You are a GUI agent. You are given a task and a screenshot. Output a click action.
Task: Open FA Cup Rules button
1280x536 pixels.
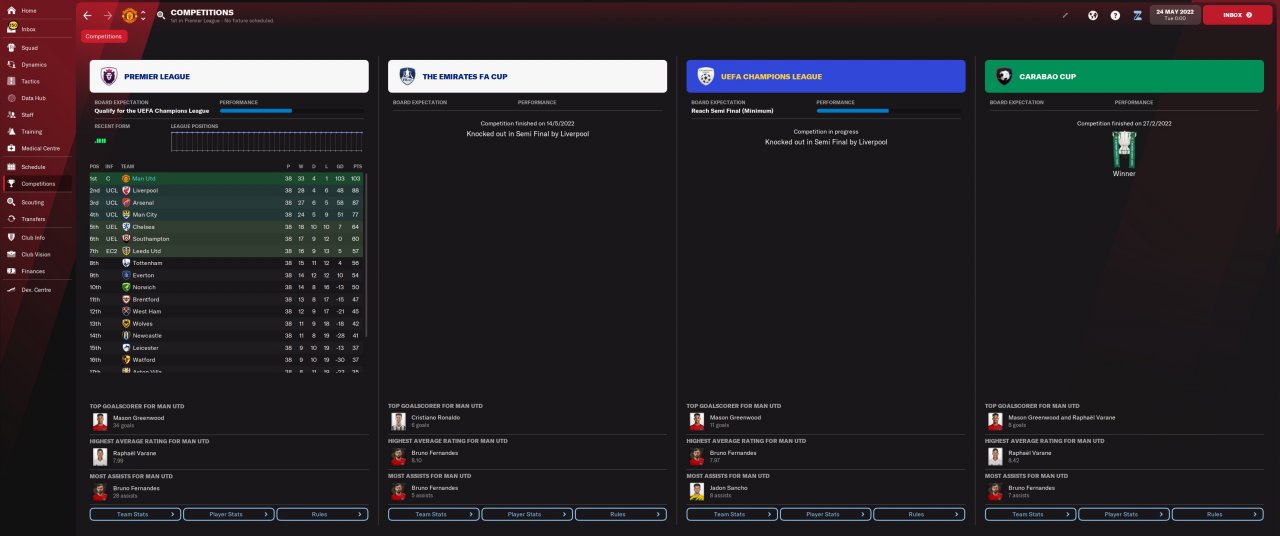pos(620,514)
